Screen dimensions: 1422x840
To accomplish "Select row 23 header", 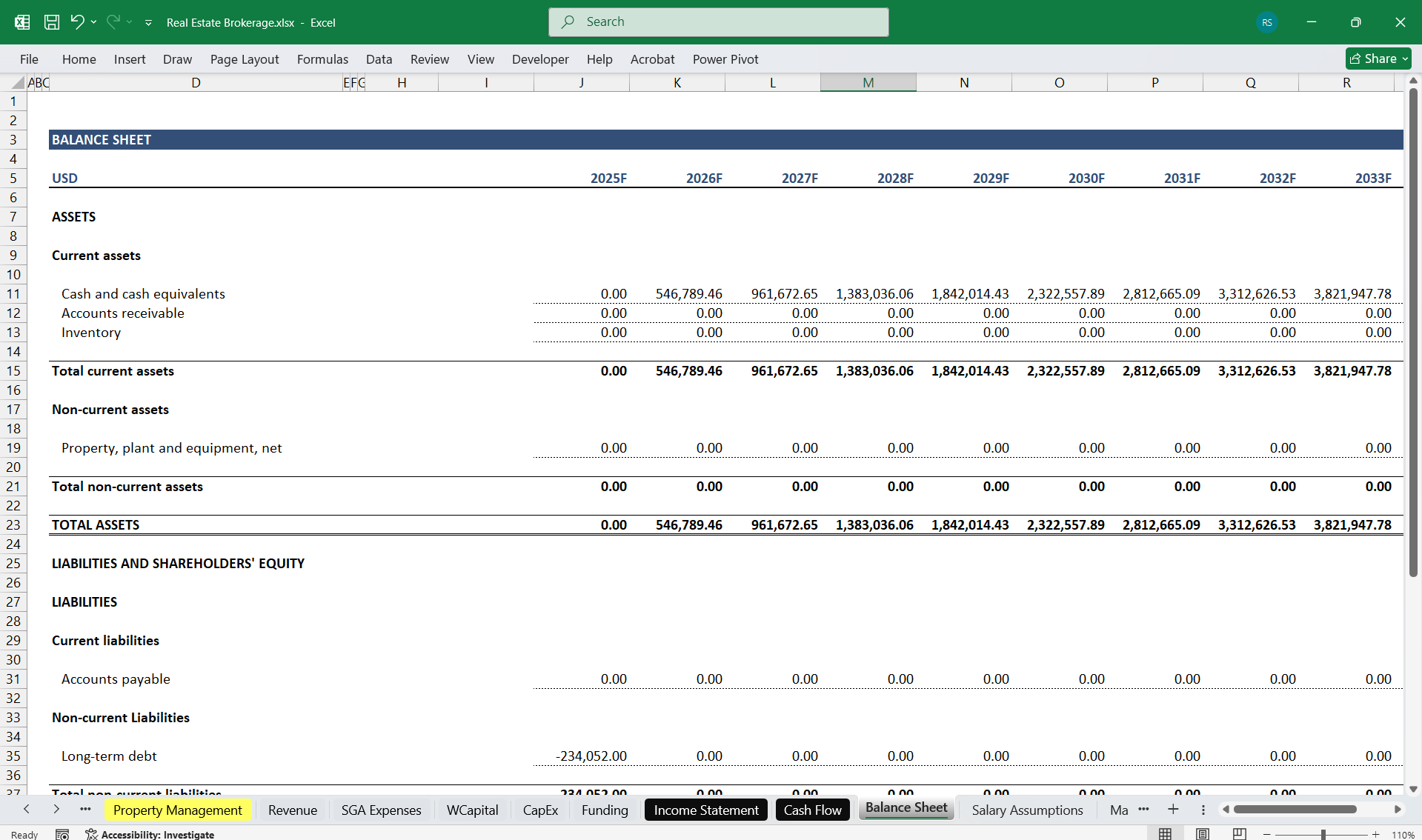I will [13, 524].
